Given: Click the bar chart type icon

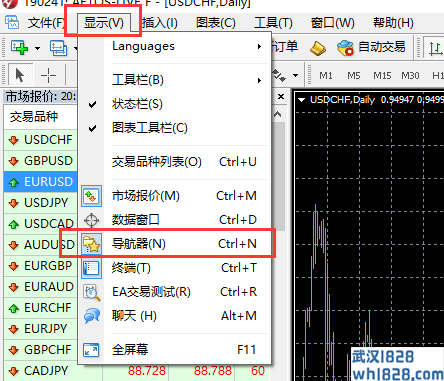Looking at the screenshot, I should pyautogui.click(x=435, y=48).
